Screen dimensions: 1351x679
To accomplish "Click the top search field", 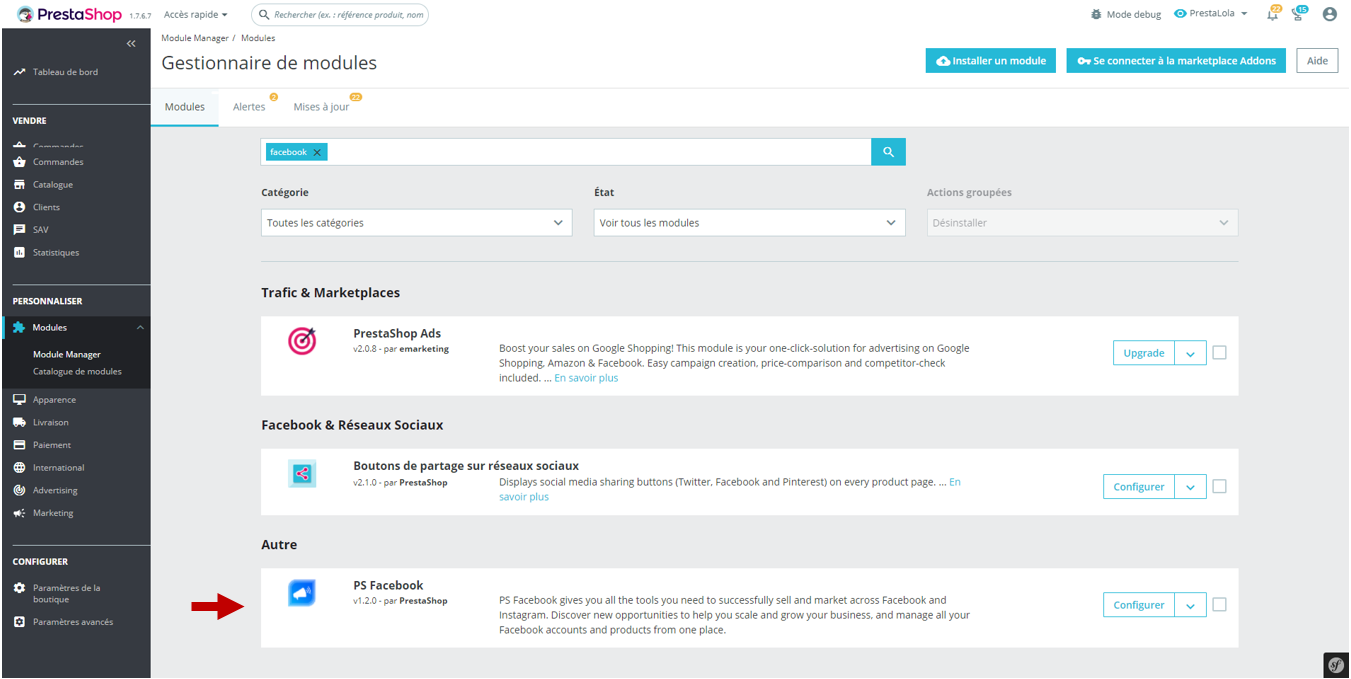I will [x=339, y=15].
